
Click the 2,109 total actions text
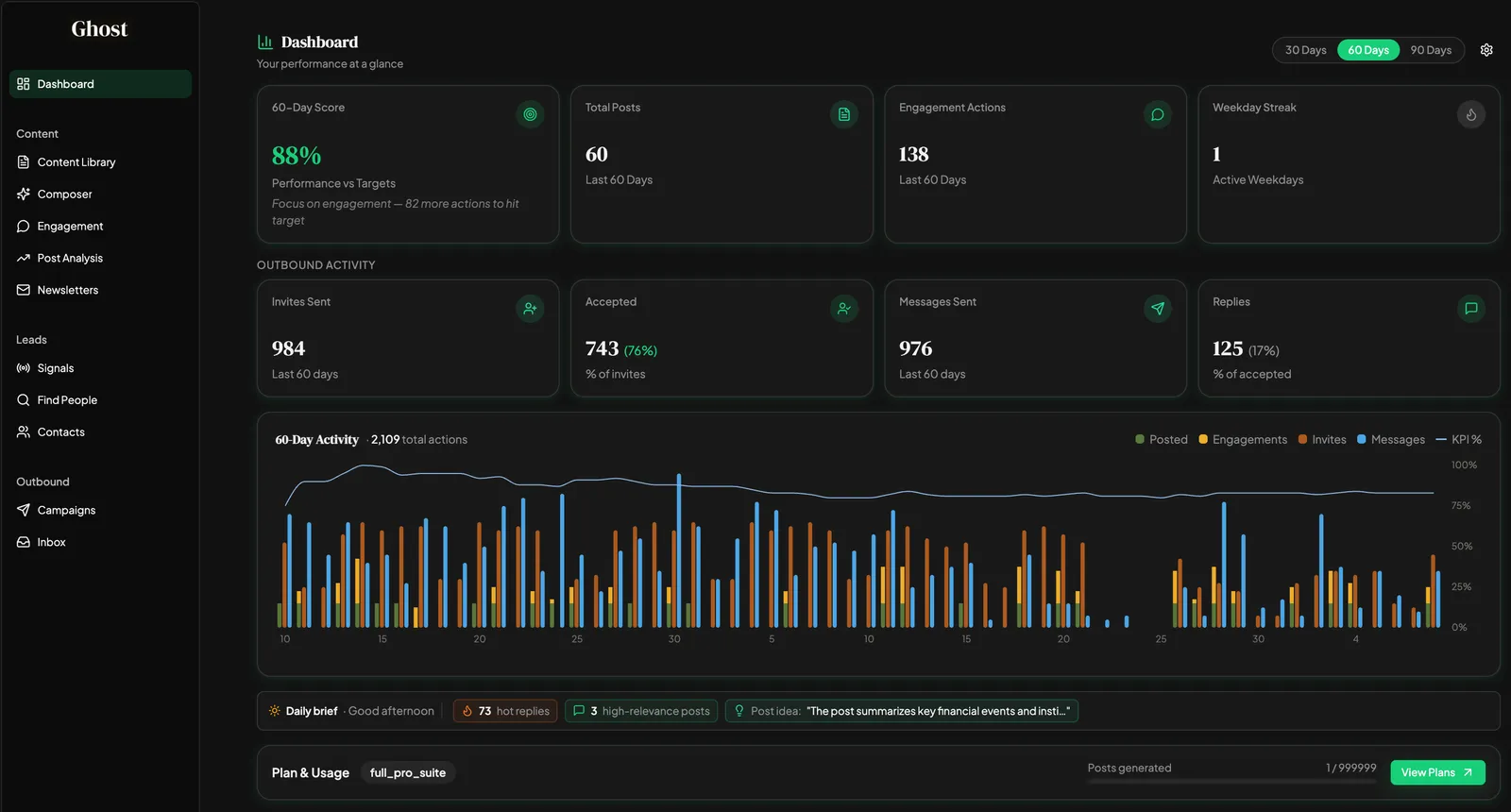tap(419, 440)
